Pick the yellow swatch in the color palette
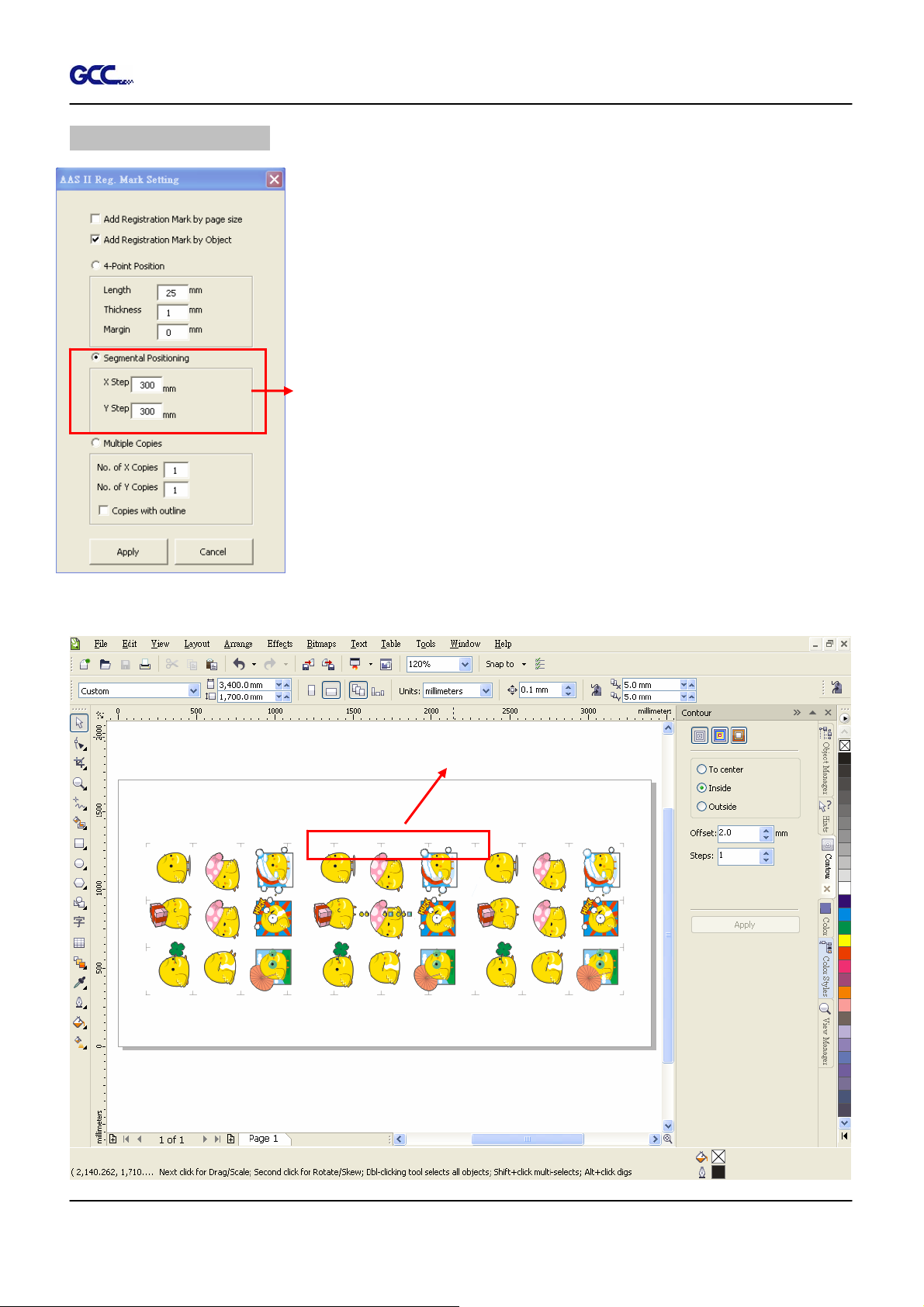The height and width of the screenshot is (1307, 924). pyautogui.click(x=845, y=939)
